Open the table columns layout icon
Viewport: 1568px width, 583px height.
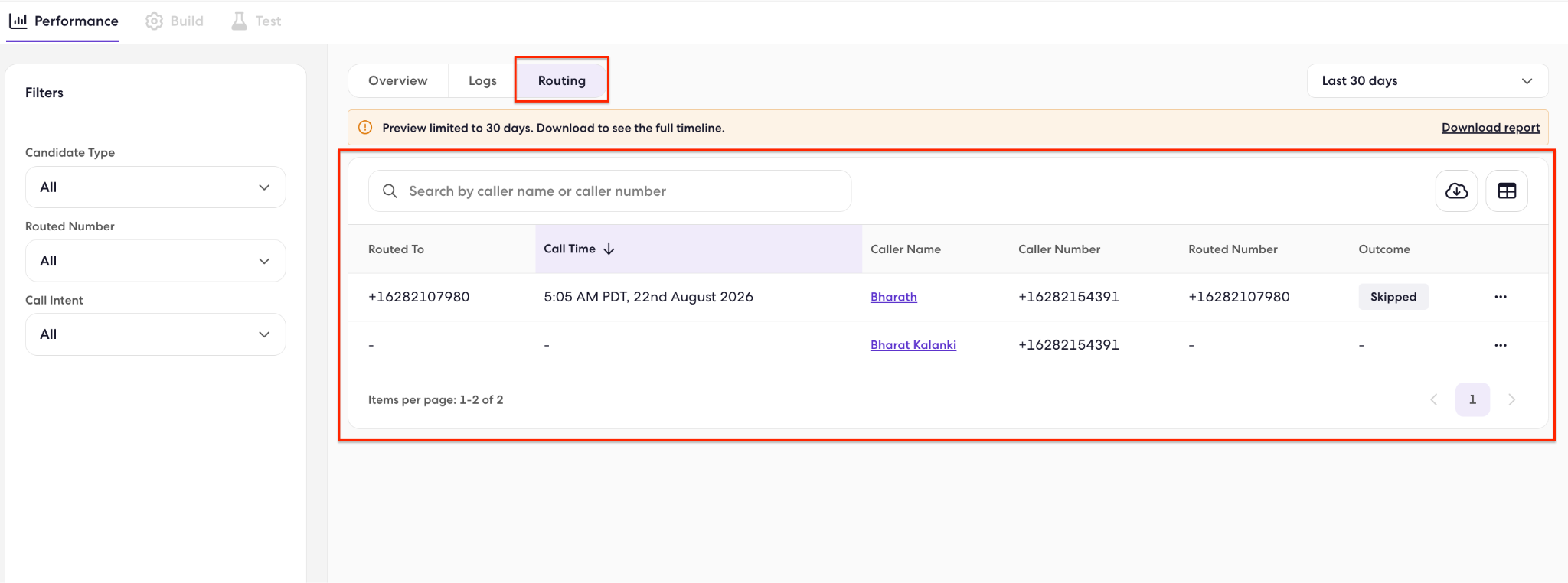pos(1507,191)
